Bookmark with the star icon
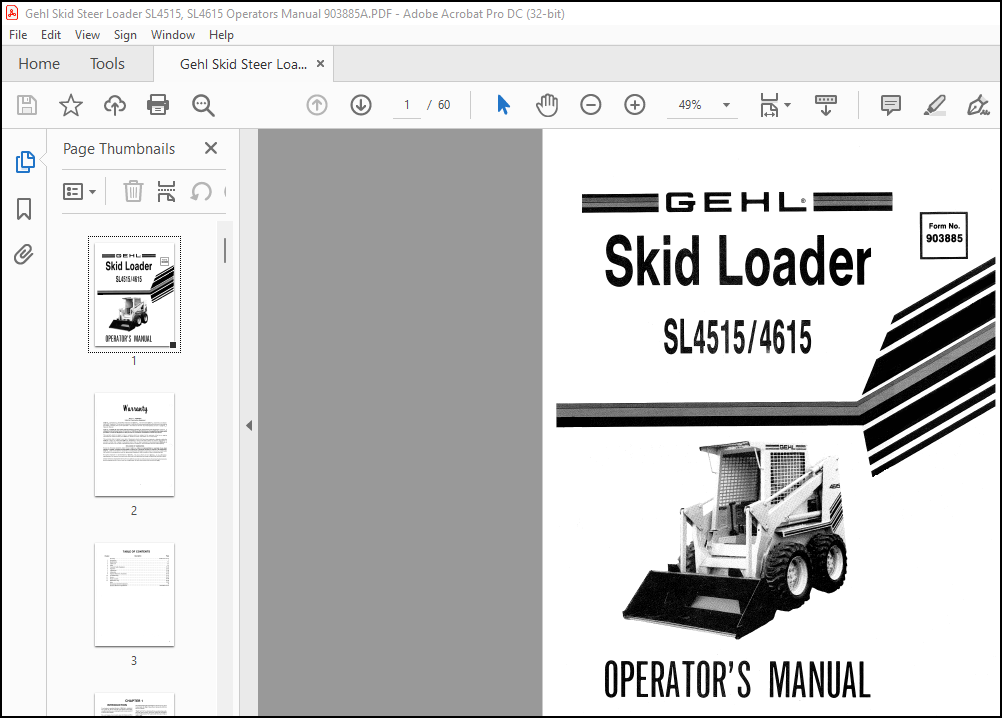 tap(71, 105)
